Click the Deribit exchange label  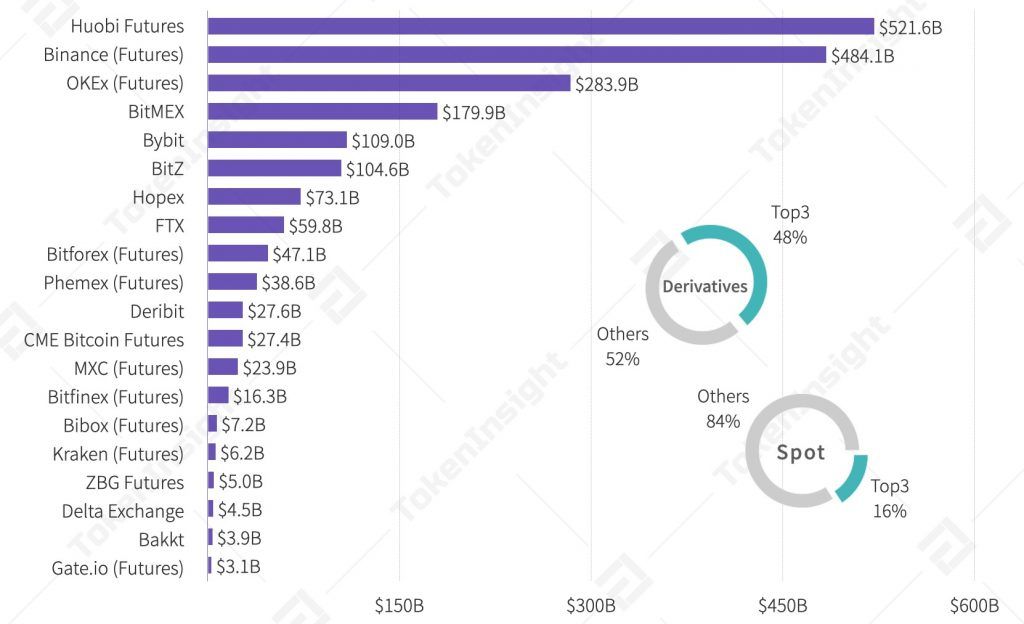(157, 311)
